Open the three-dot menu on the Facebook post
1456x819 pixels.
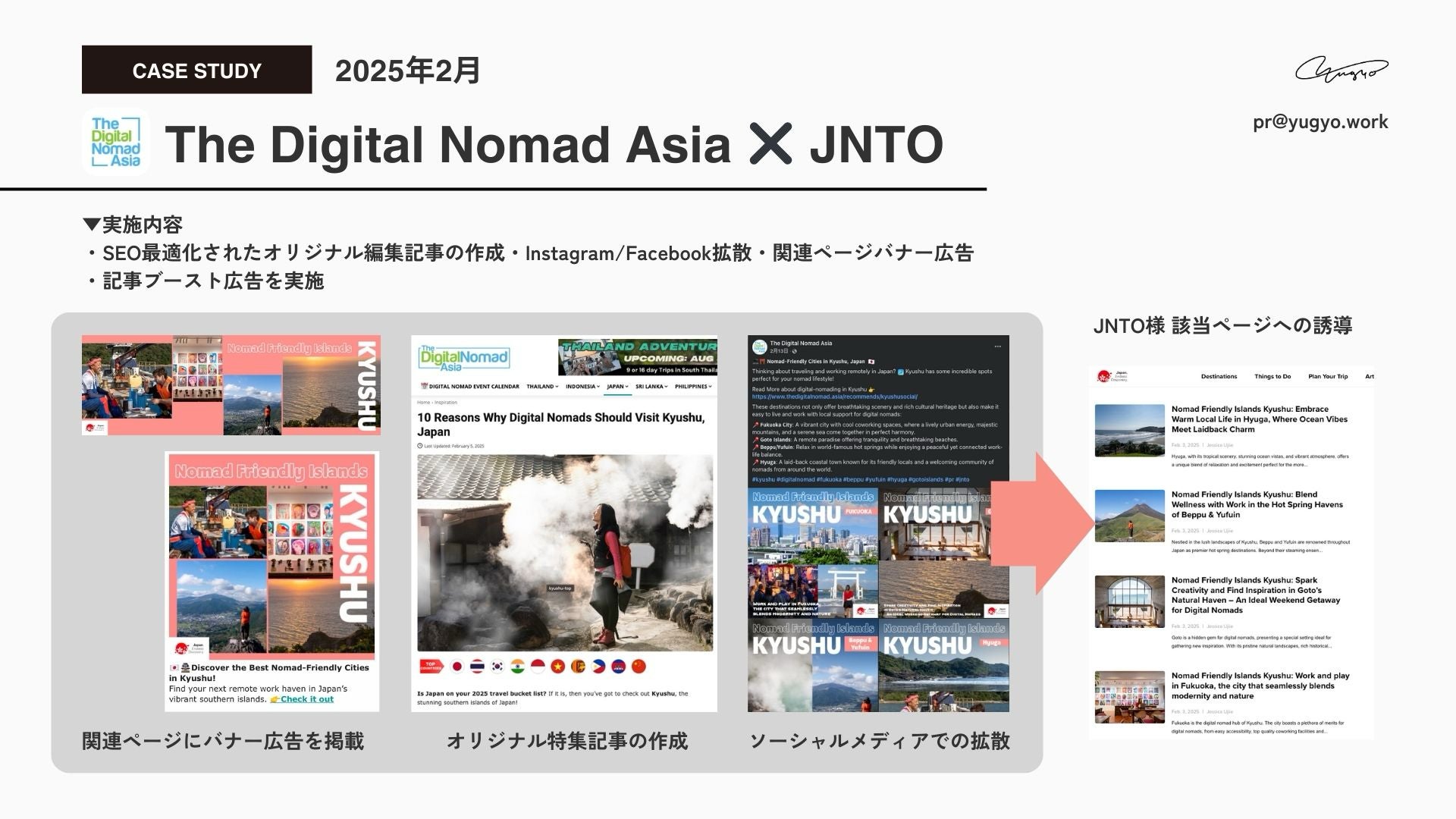pos(997,346)
